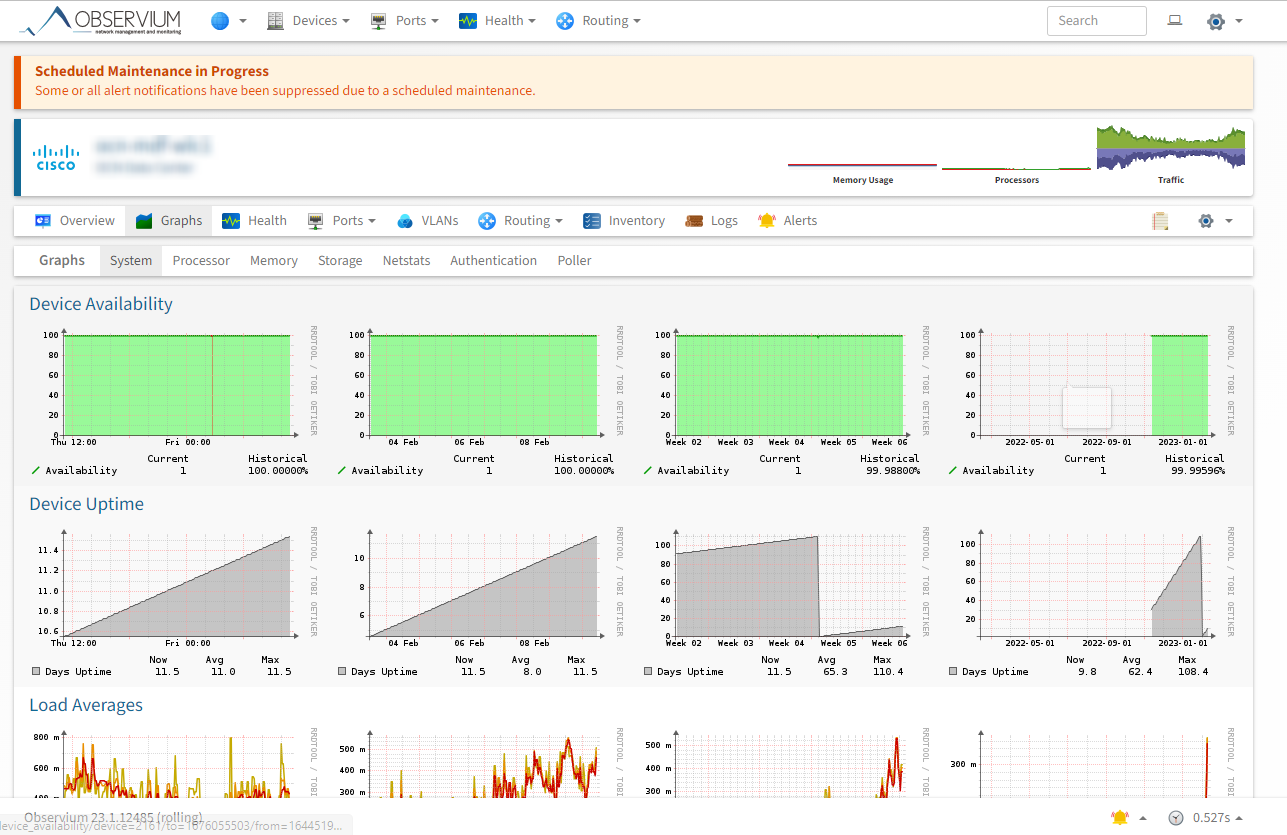Viewport: 1287px width, 835px height.
Task: Click the notes icon in the device tab bar
Action: [1160, 221]
